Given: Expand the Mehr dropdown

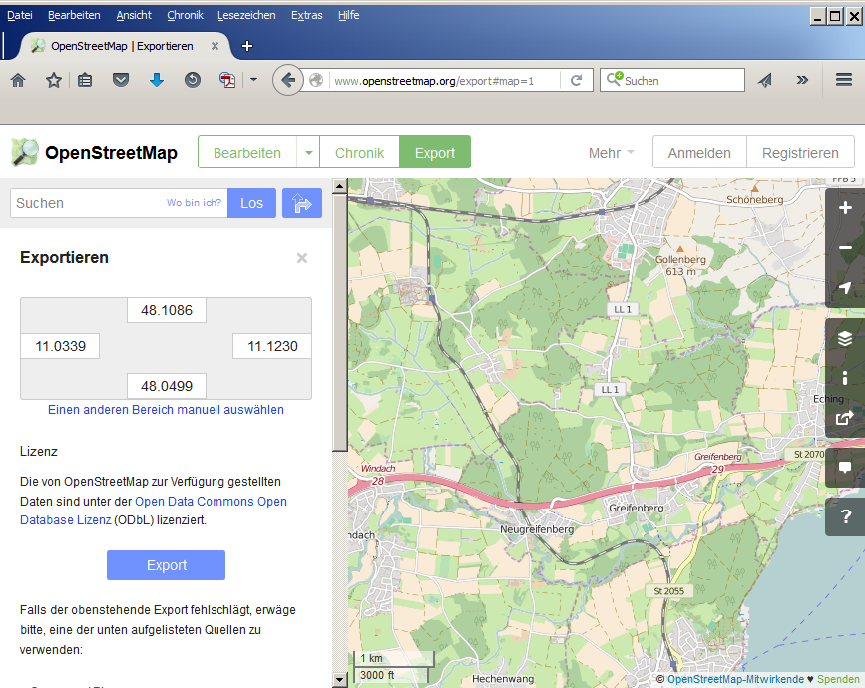Looking at the screenshot, I should [x=611, y=153].
